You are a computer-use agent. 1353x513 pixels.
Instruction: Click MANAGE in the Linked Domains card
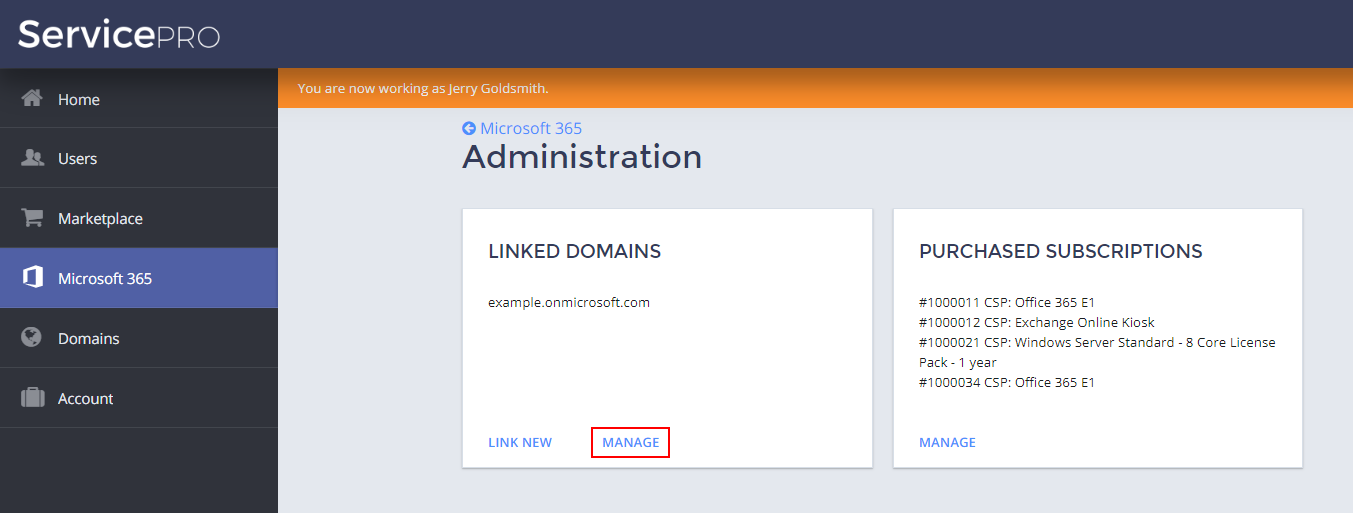point(630,442)
